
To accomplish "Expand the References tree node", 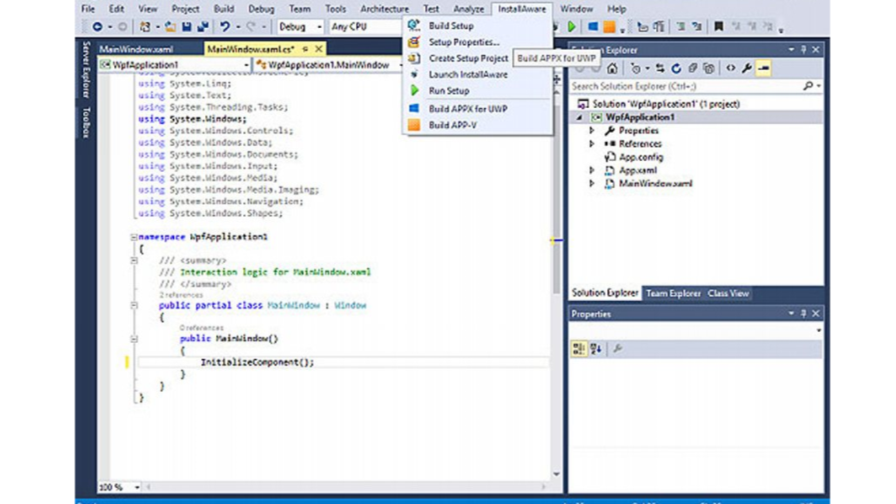I will click(x=592, y=144).
